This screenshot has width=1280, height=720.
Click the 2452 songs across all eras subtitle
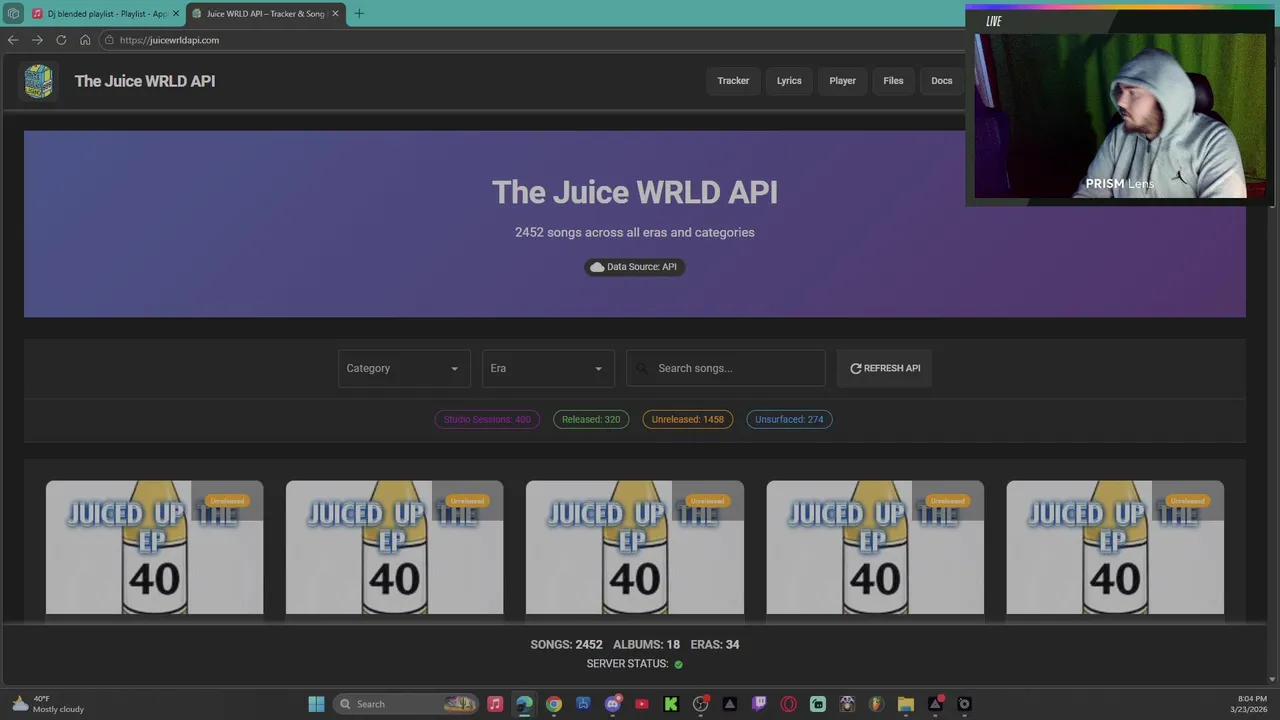[x=635, y=232]
